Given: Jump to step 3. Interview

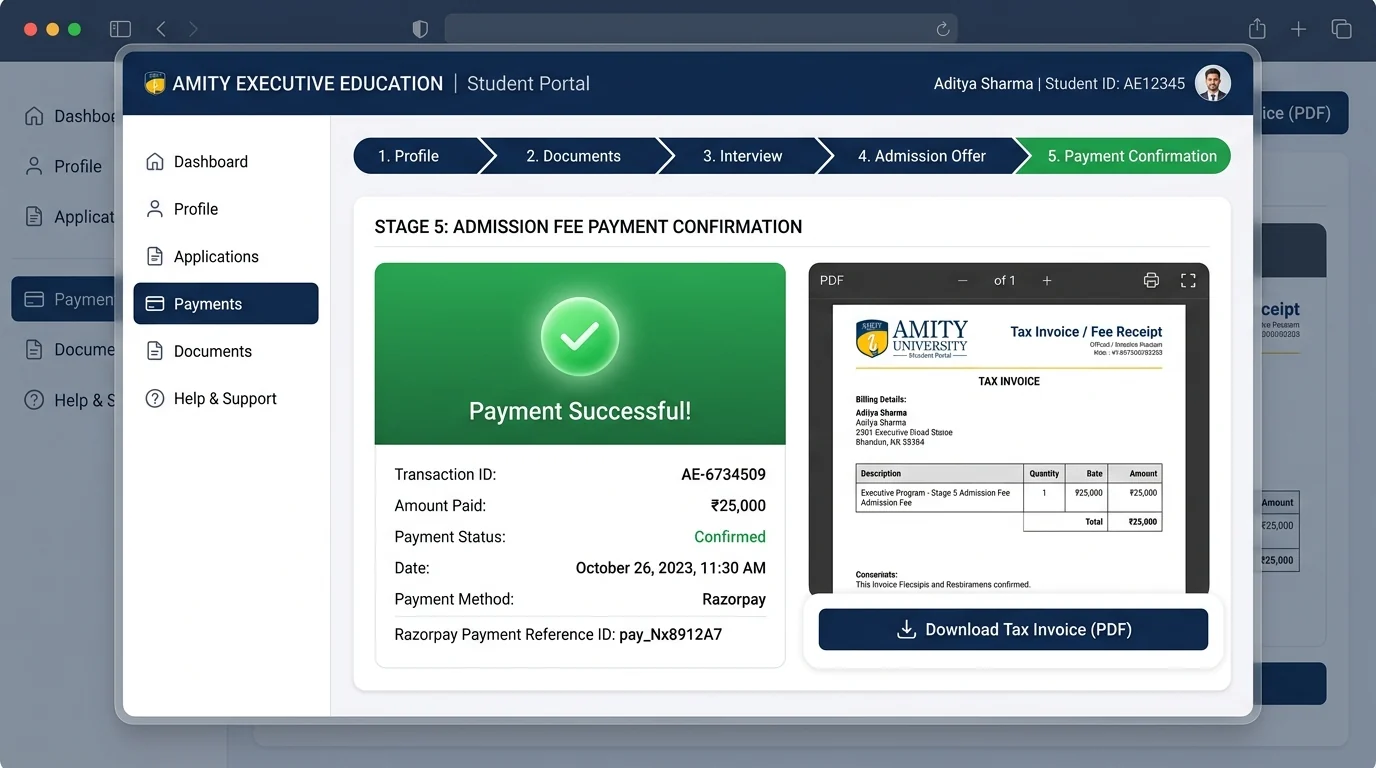Looking at the screenshot, I should pos(743,156).
